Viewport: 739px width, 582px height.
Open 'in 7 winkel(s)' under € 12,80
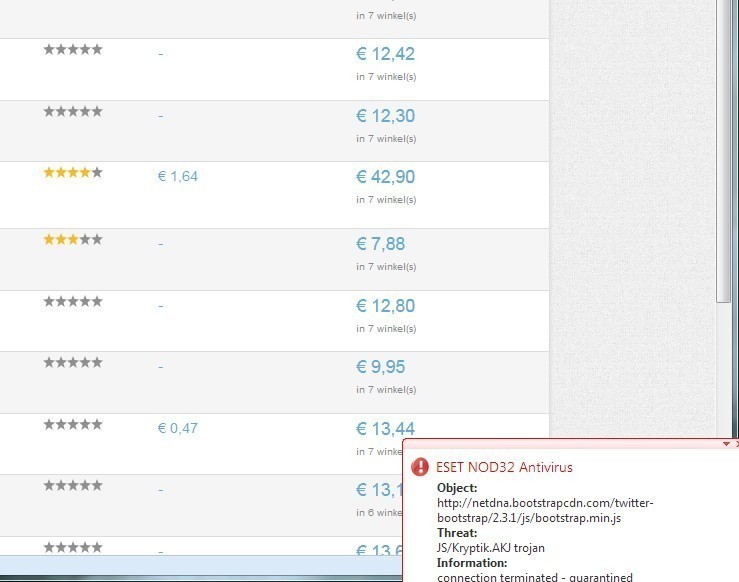click(x=386, y=329)
